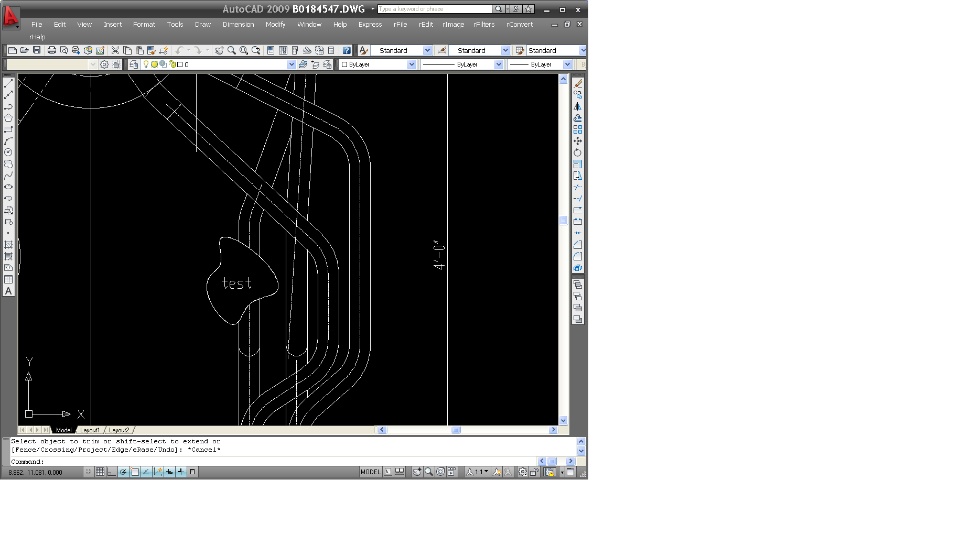Toggle Dynamic UCS in status bar
Screen dimensions: 960x546
coord(158,472)
